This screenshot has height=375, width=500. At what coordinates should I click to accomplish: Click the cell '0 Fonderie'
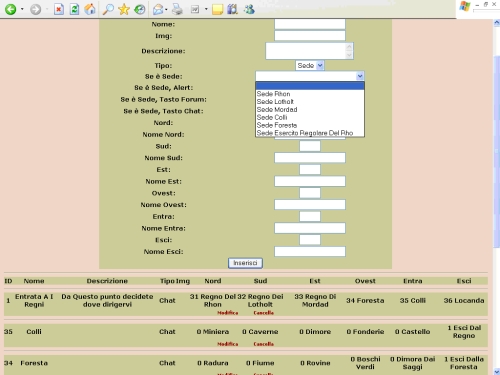click(365, 332)
